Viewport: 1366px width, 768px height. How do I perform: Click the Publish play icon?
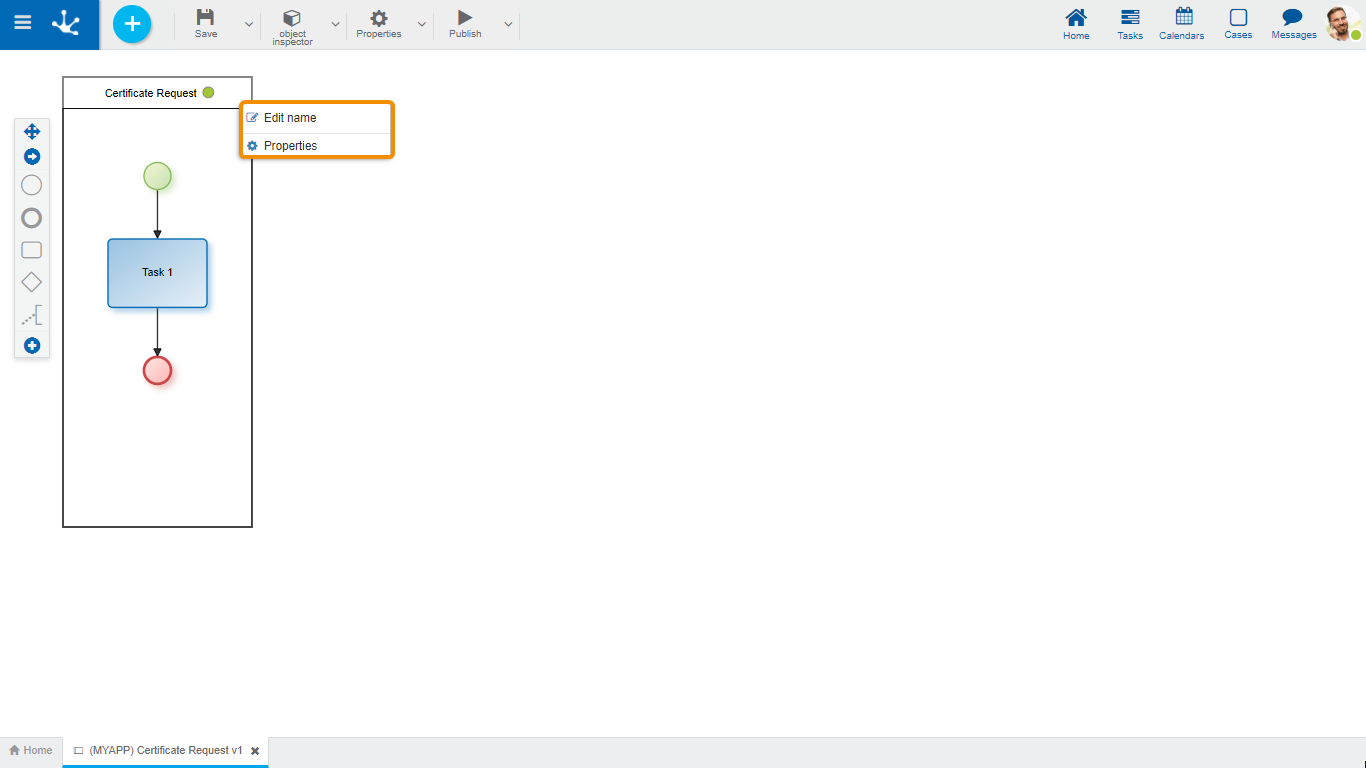coord(465,23)
